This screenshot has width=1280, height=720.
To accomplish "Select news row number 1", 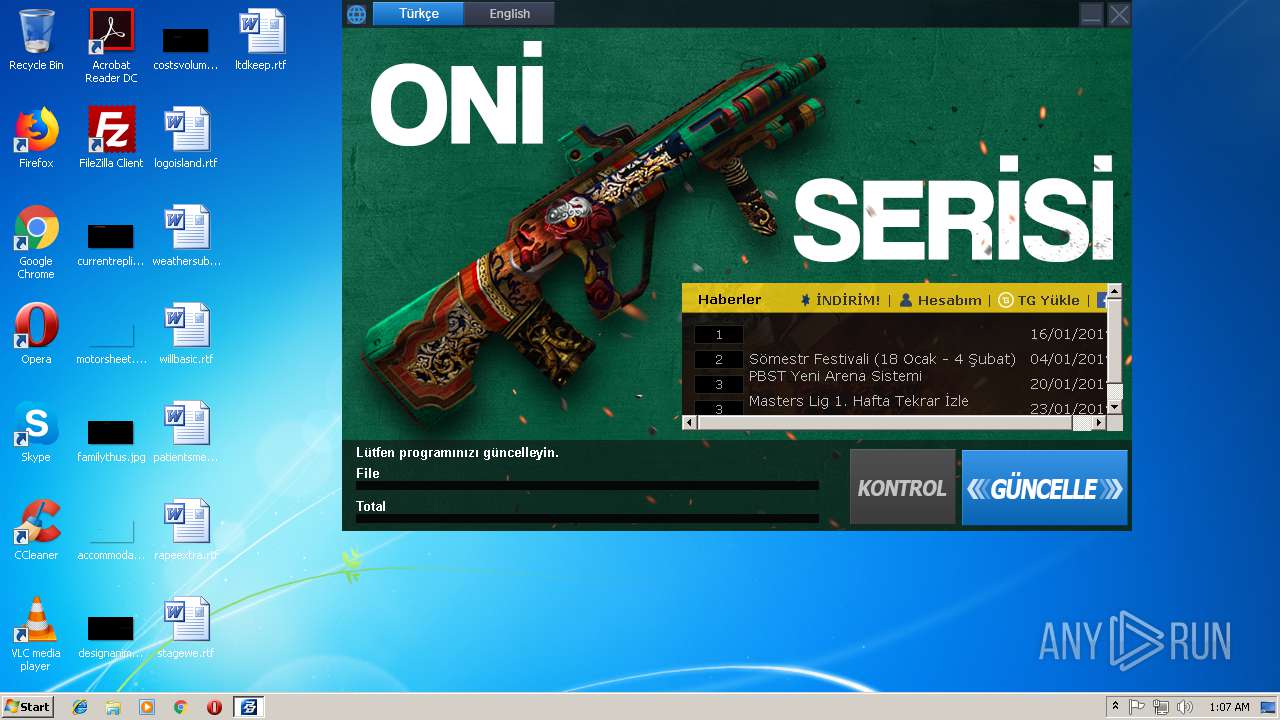I will coord(719,335).
